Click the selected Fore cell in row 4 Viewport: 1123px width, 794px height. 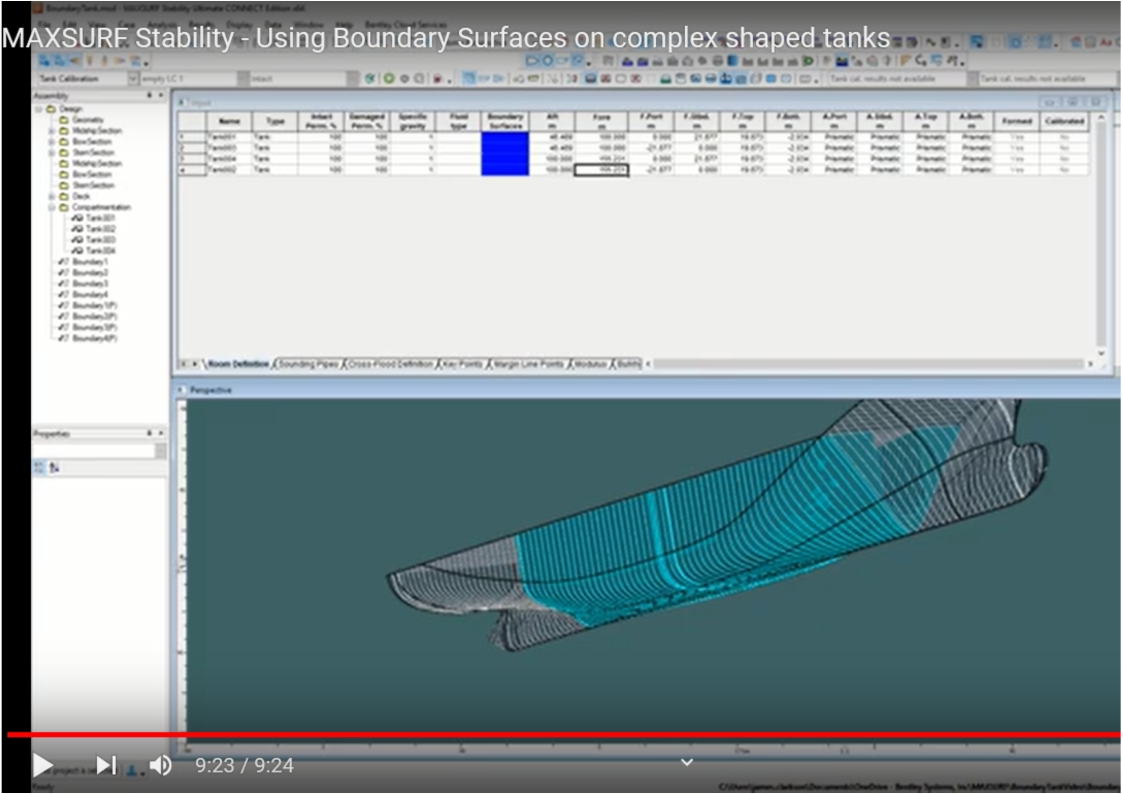(x=601, y=170)
